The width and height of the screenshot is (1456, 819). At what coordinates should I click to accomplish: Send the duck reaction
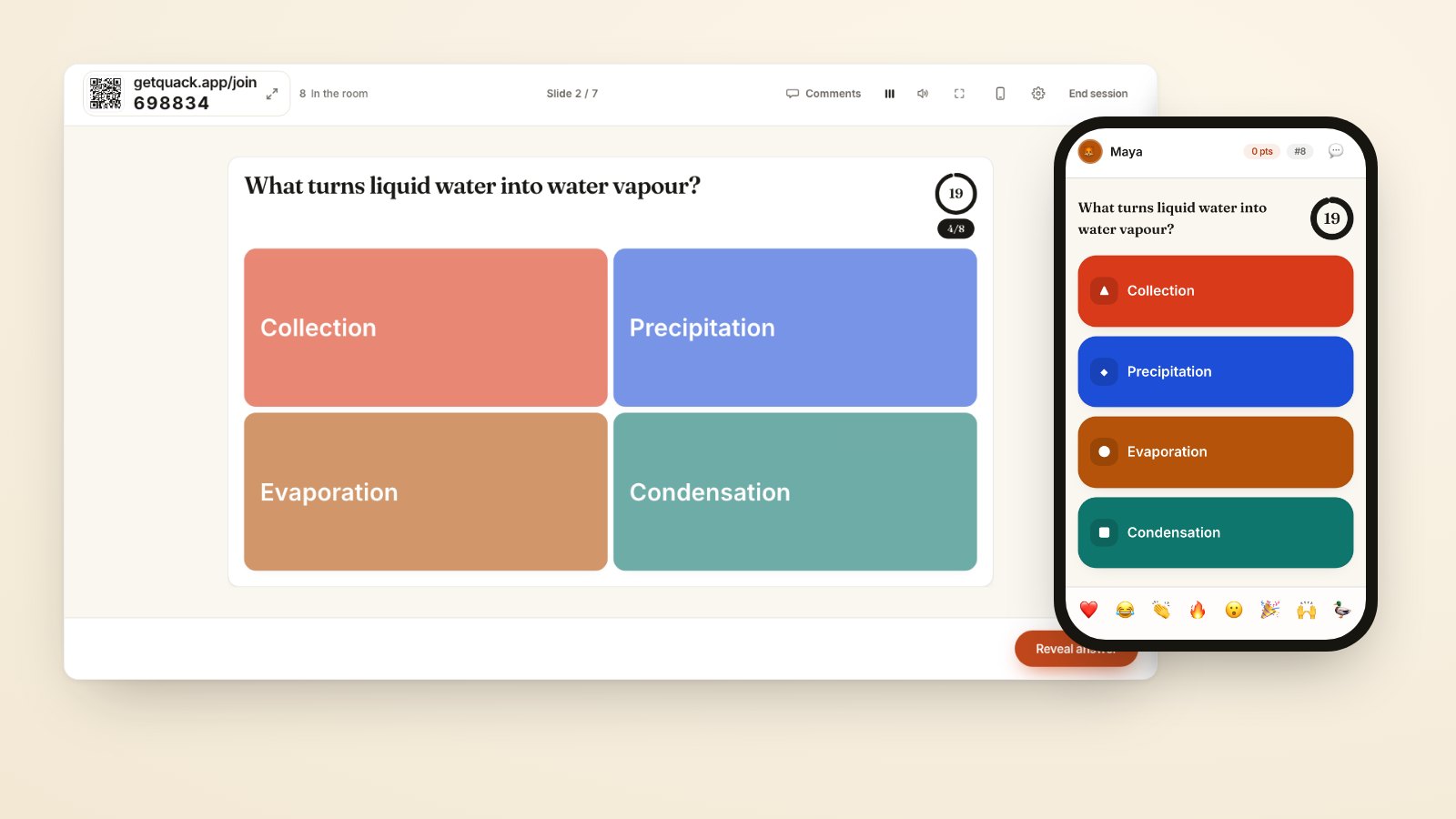1342,610
